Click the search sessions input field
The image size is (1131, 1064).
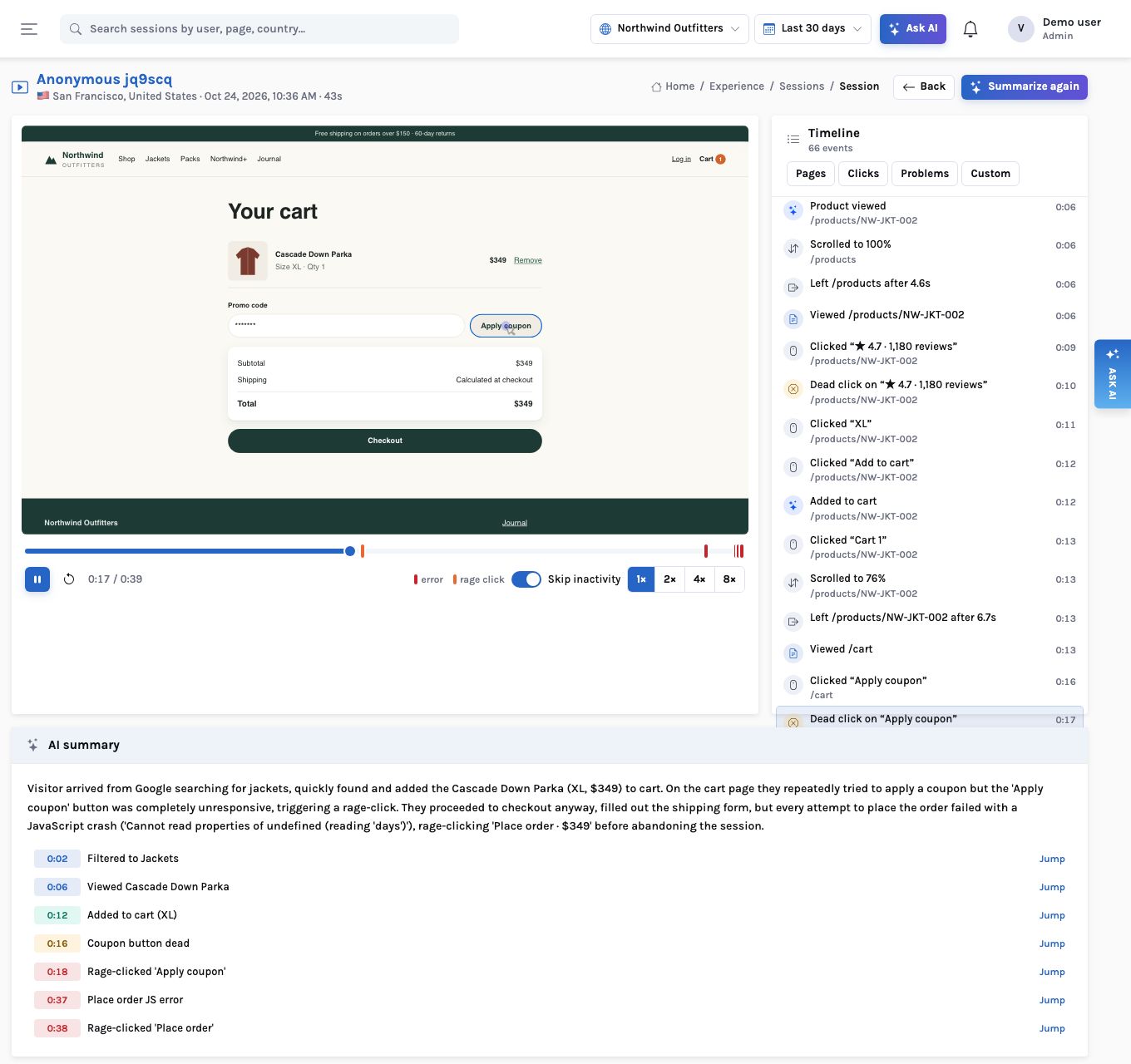click(259, 29)
